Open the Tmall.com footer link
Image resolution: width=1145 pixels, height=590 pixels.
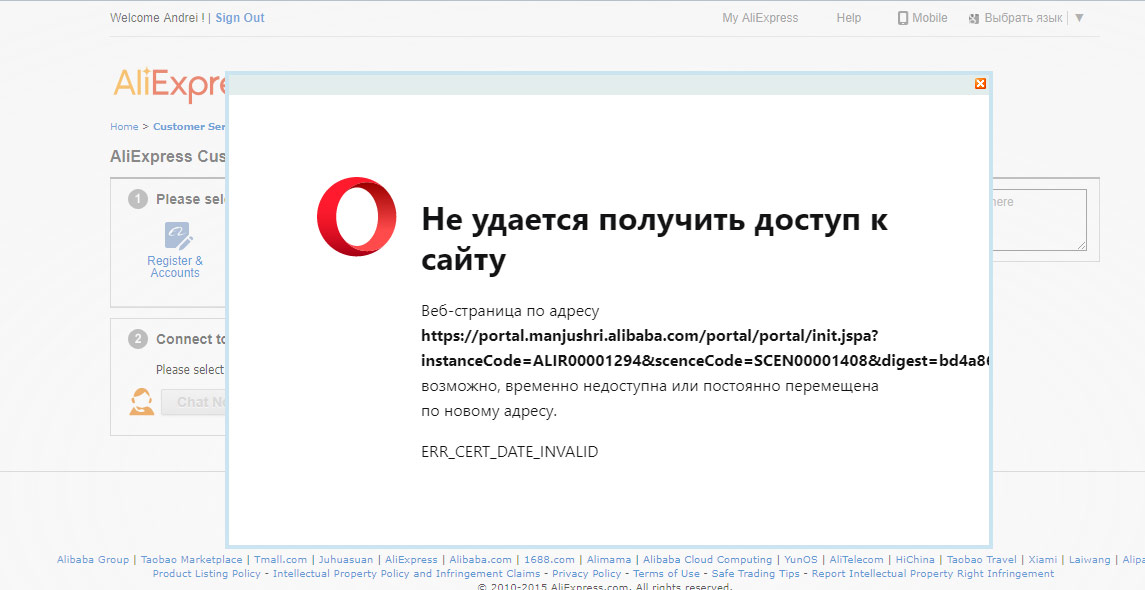point(280,559)
